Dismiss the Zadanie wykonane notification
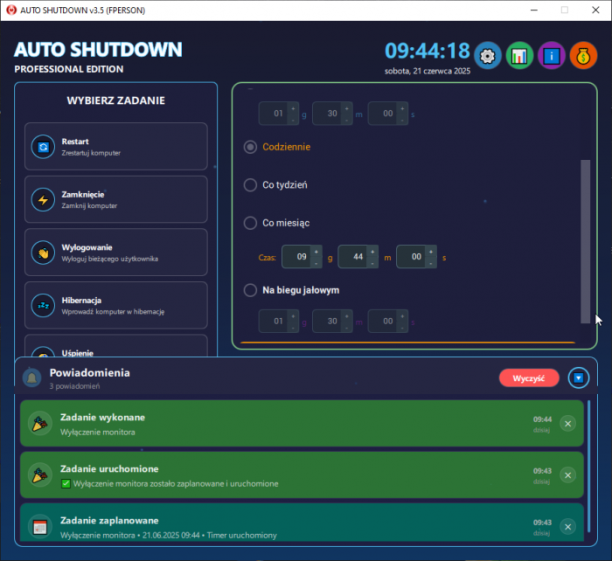612x561 pixels. pos(568,424)
